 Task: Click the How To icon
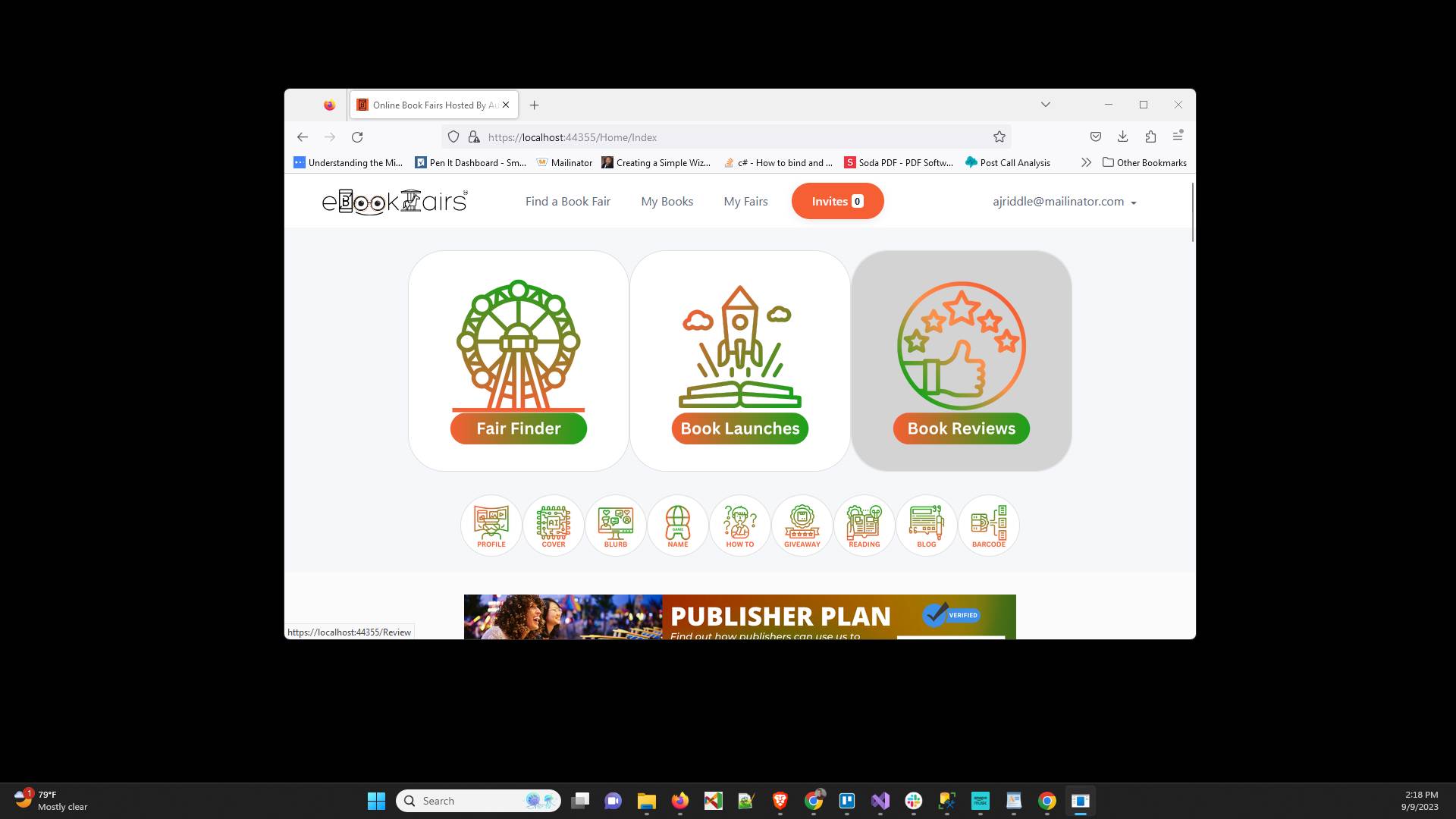739,525
